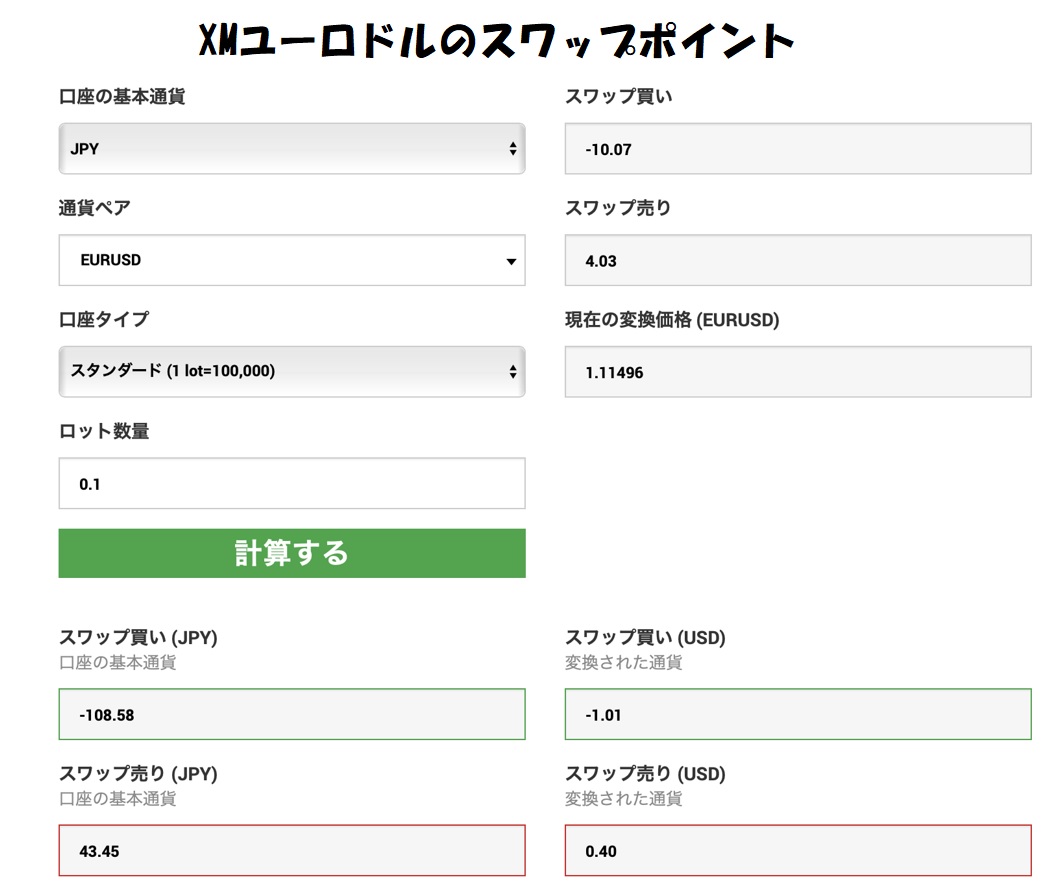Click the スワップ売り (JPY) result 43.45
The width and height of the screenshot is (1058, 896).
pyautogui.click(x=291, y=850)
